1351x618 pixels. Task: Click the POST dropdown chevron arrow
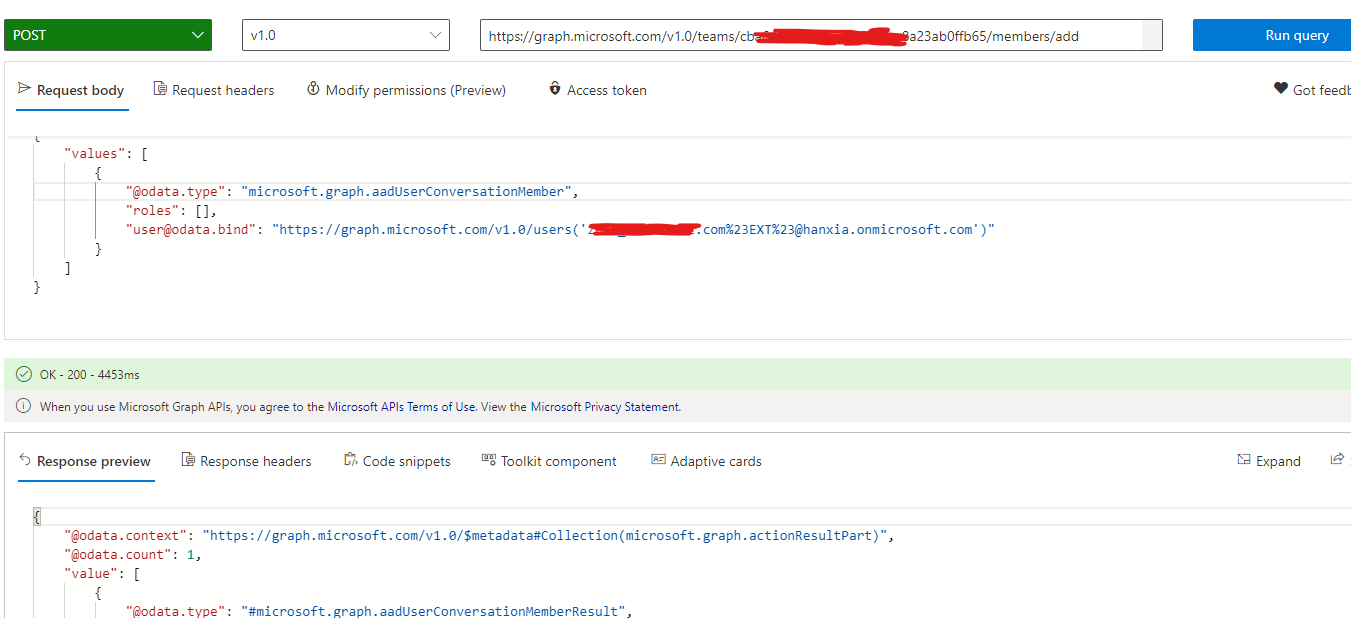(x=196, y=35)
